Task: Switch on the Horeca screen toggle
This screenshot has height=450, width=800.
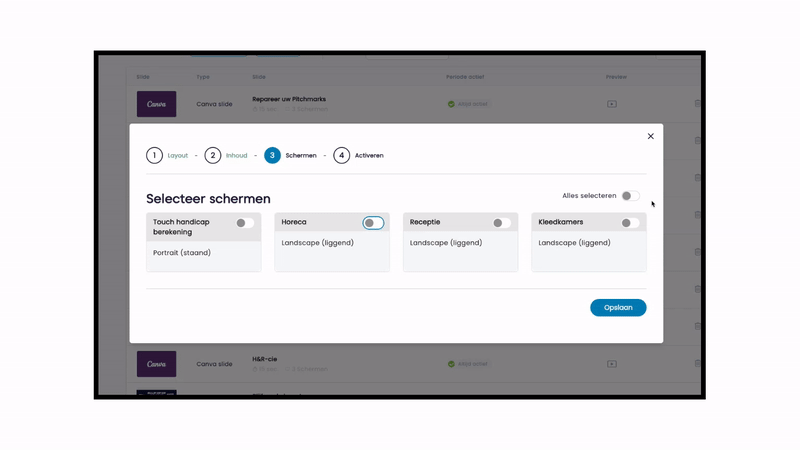Action: click(373, 223)
